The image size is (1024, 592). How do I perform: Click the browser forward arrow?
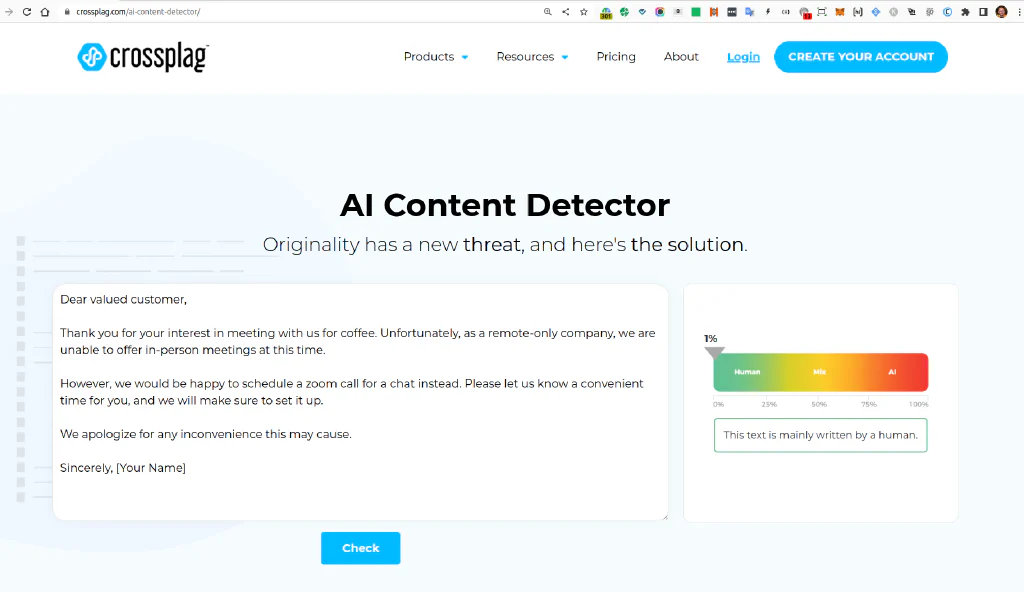[9, 12]
